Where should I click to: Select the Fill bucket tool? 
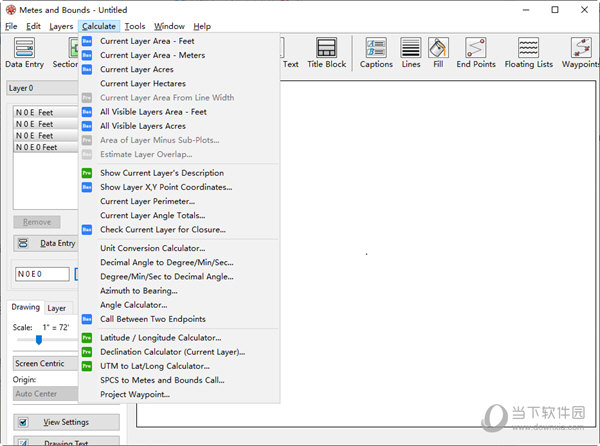tap(438, 53)
